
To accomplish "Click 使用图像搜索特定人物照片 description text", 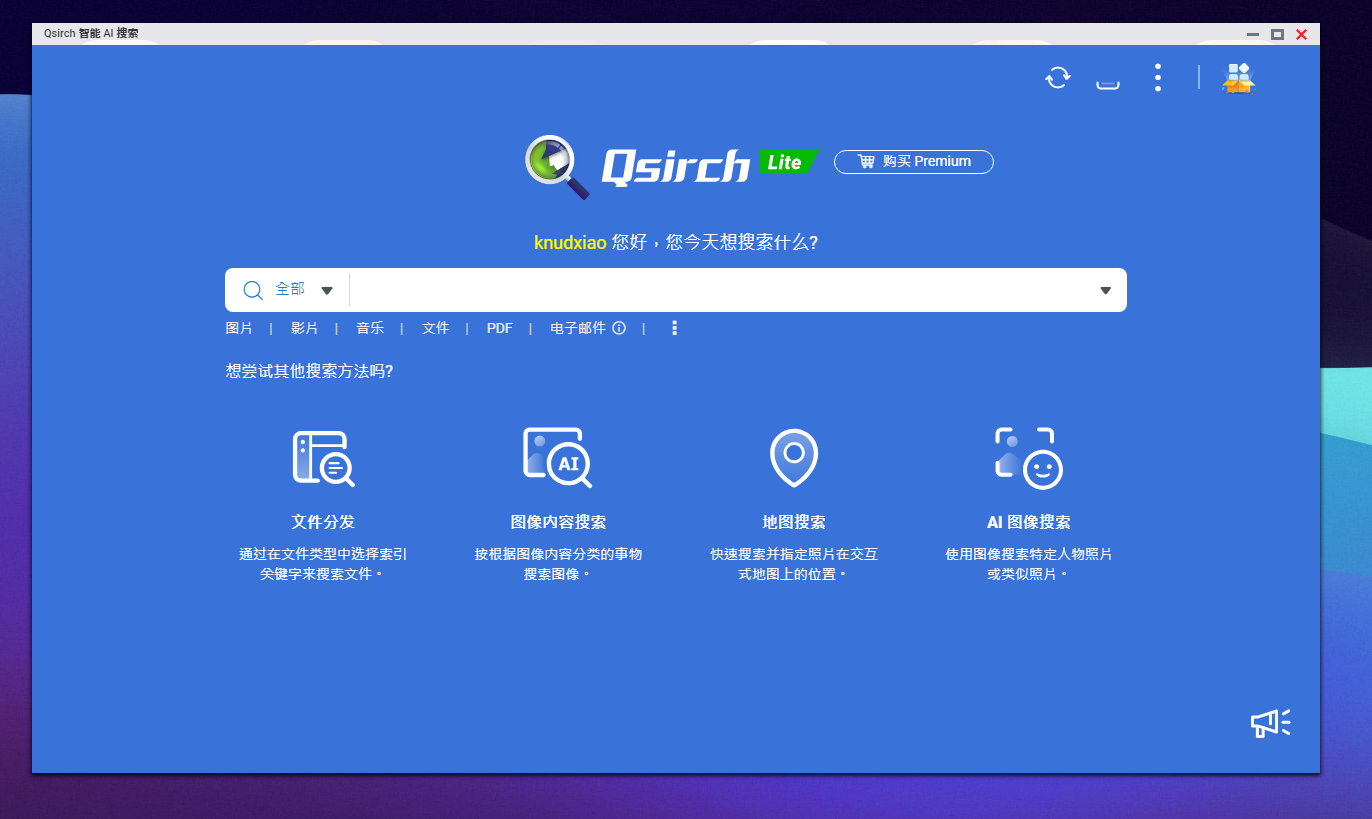I will tap(1029, 554).
